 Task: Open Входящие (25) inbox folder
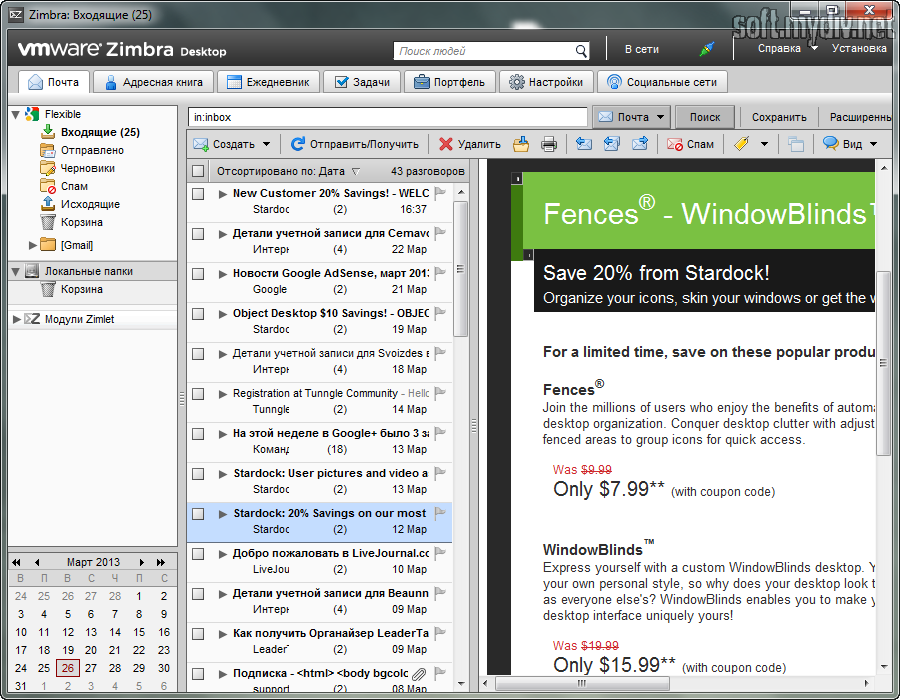(100, 132)
